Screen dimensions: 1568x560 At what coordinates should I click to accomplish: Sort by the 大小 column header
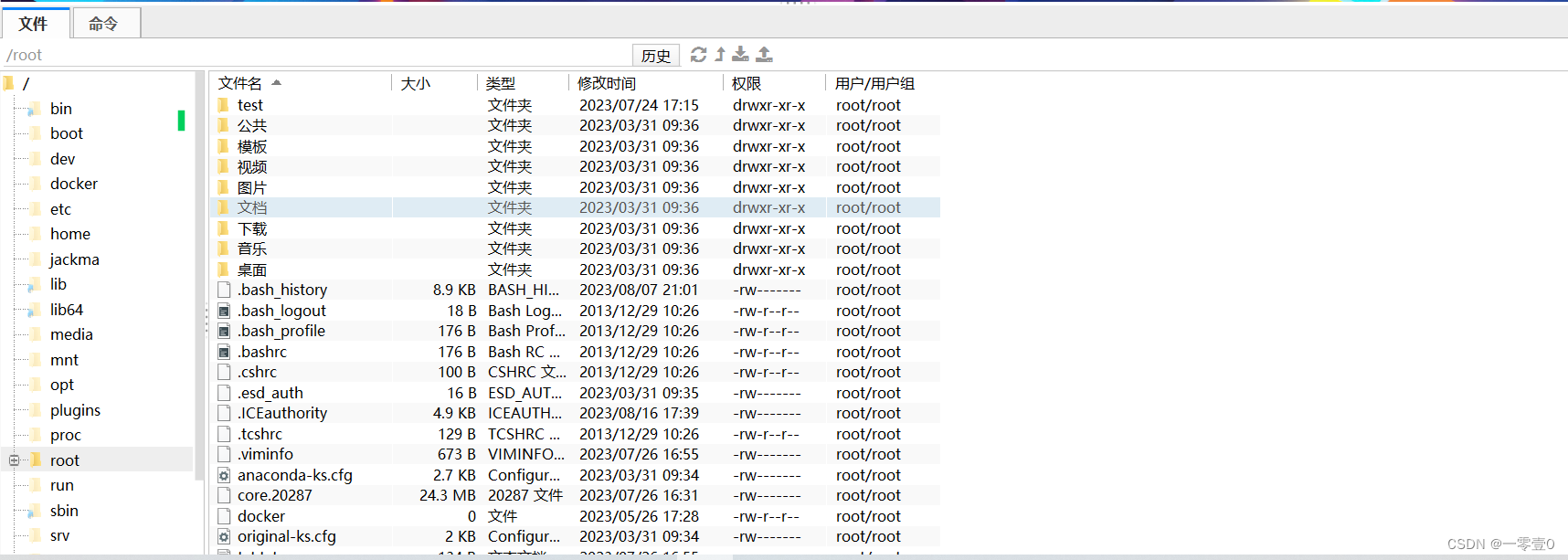pyautogui.click(x=435, y=83)
